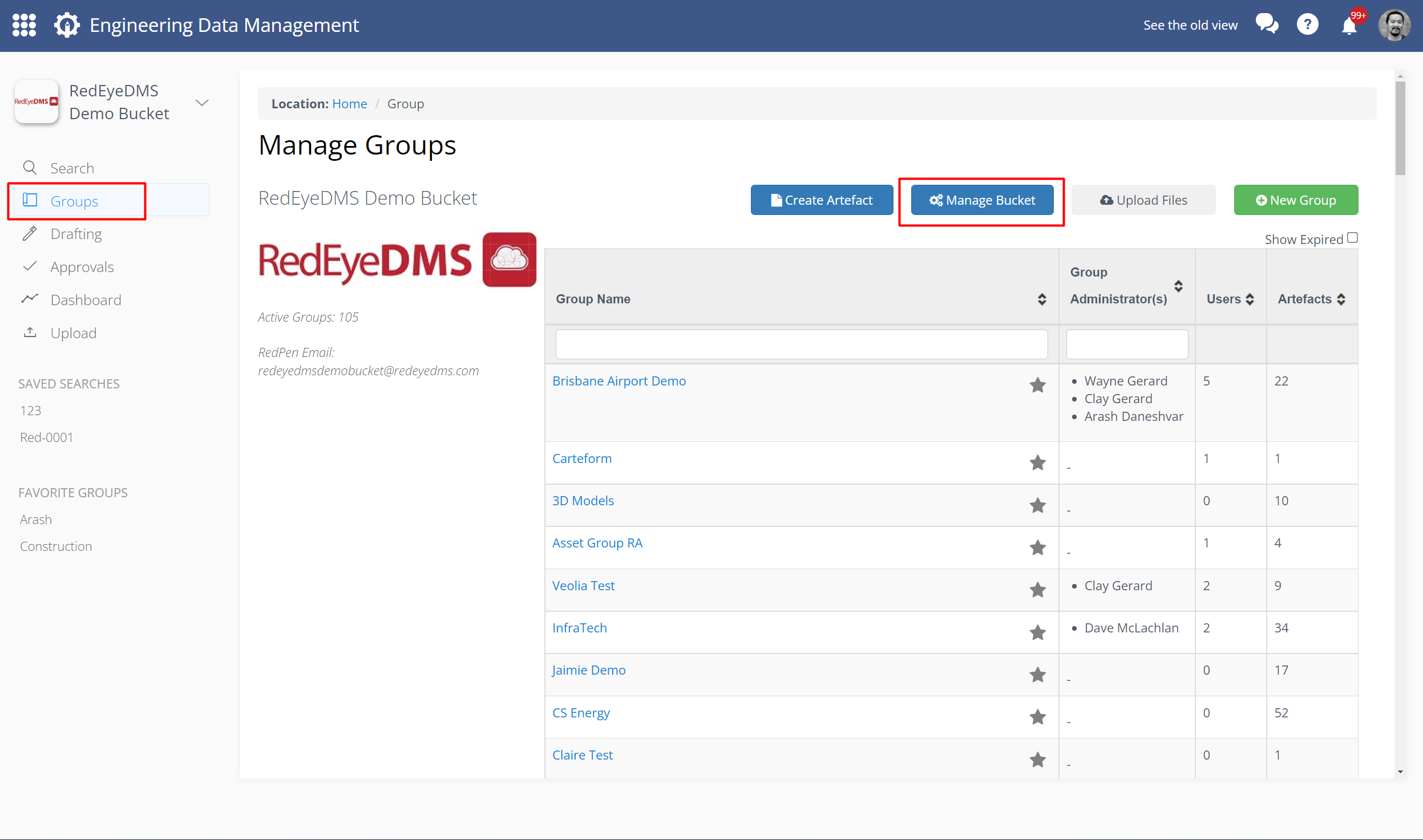1423x840 pixels.
Task: Open the Approvals section
Action: pos(82,266)
